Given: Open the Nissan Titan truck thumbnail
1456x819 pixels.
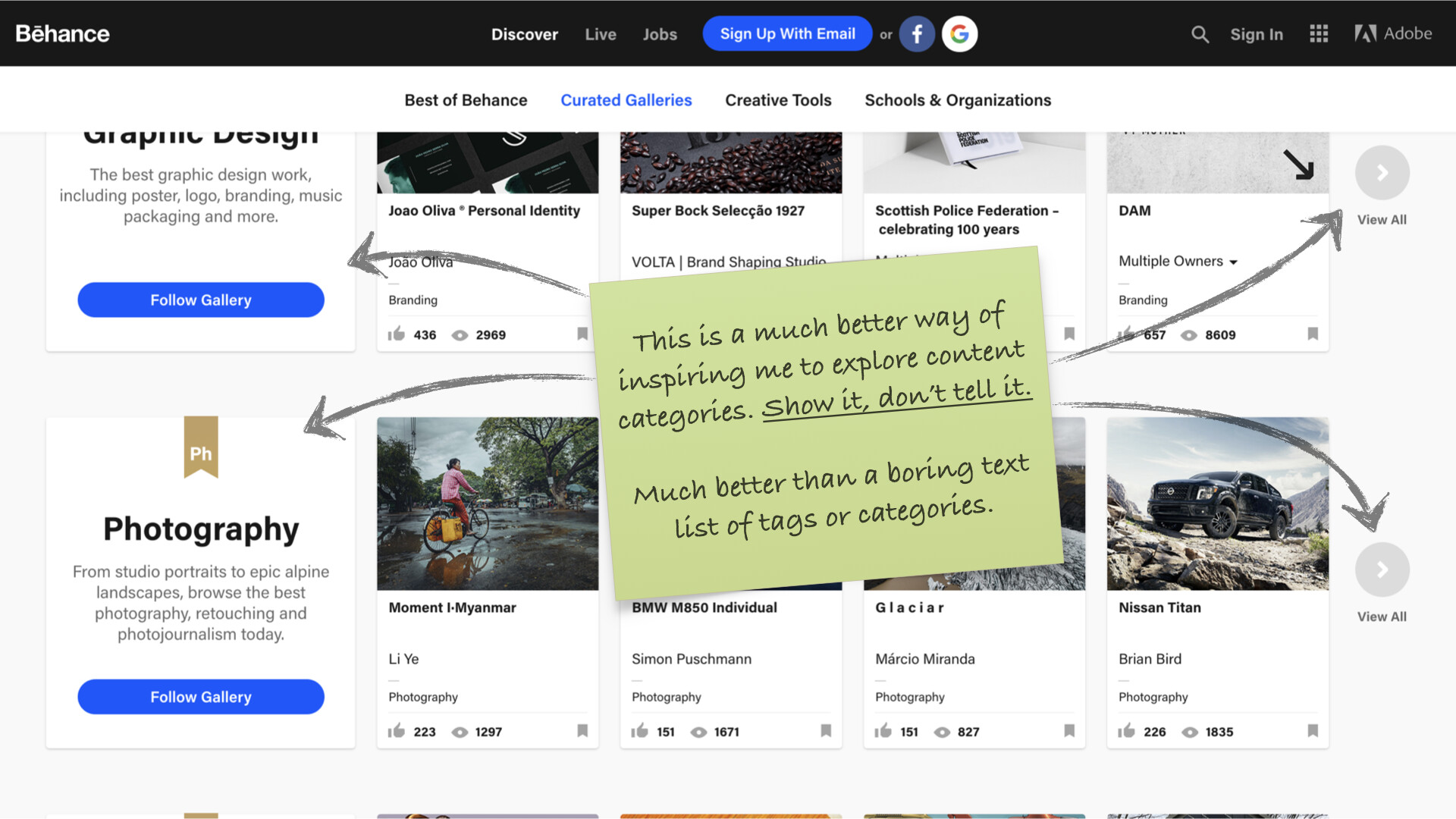Looking at the screenshot, I should click(x=1217, y=504).
